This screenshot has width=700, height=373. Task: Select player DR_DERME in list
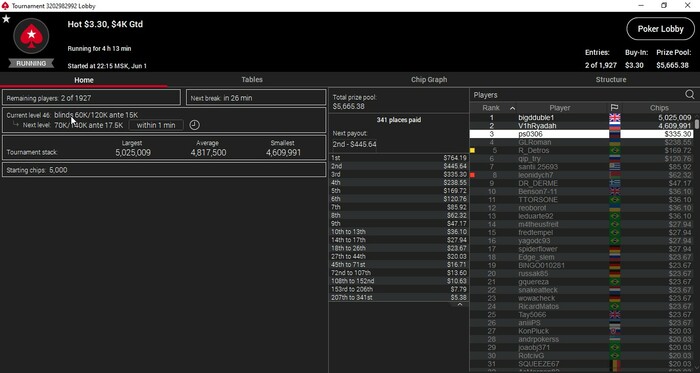coord(582,183)
